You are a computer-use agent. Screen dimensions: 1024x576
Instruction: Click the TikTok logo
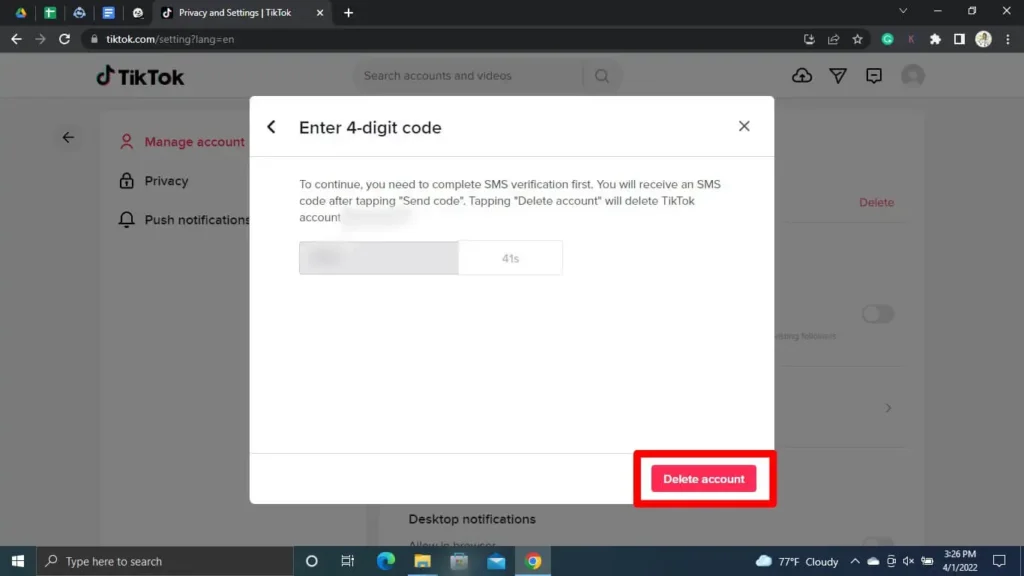(140, 76)
